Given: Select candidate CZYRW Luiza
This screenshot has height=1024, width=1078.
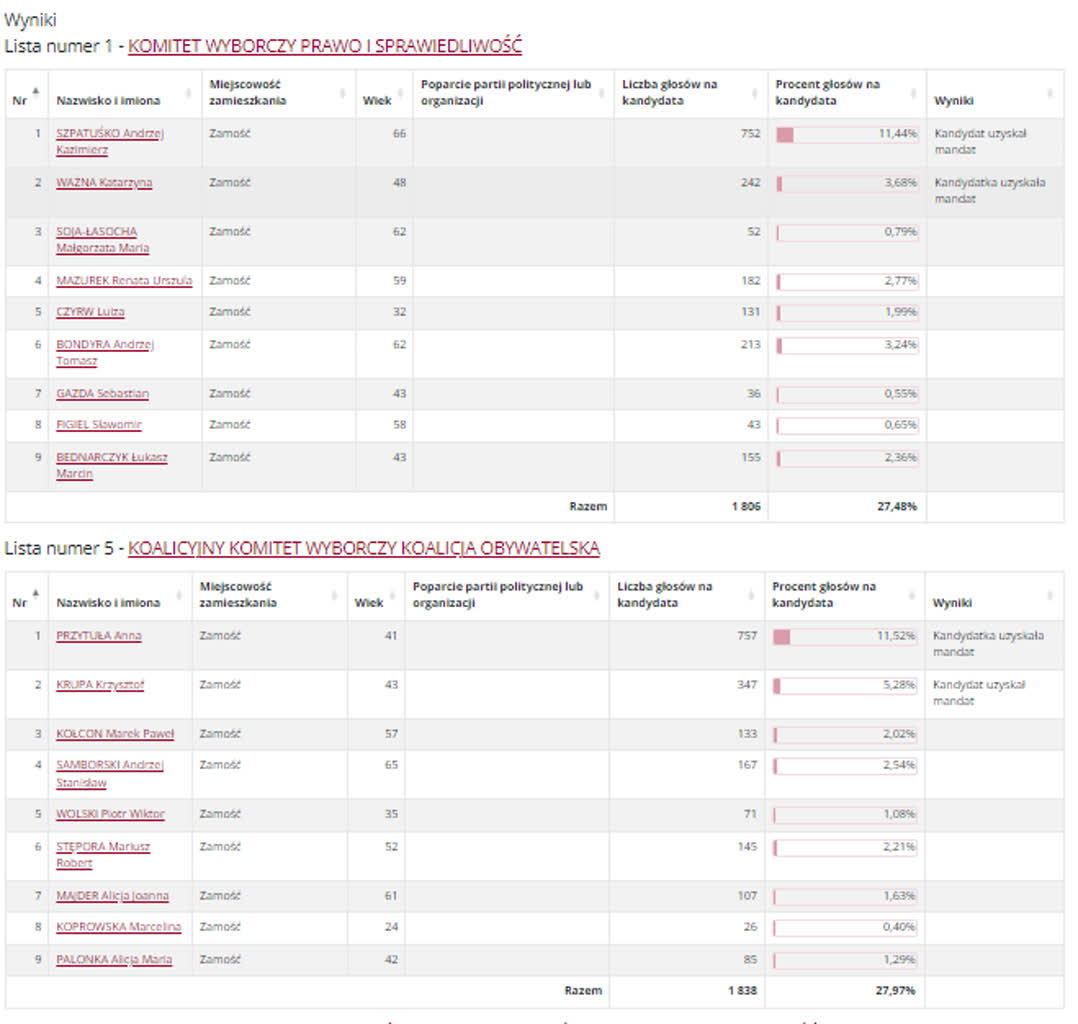Looking at the screenshot, I should pyautogui.click(x=90, y=312).
